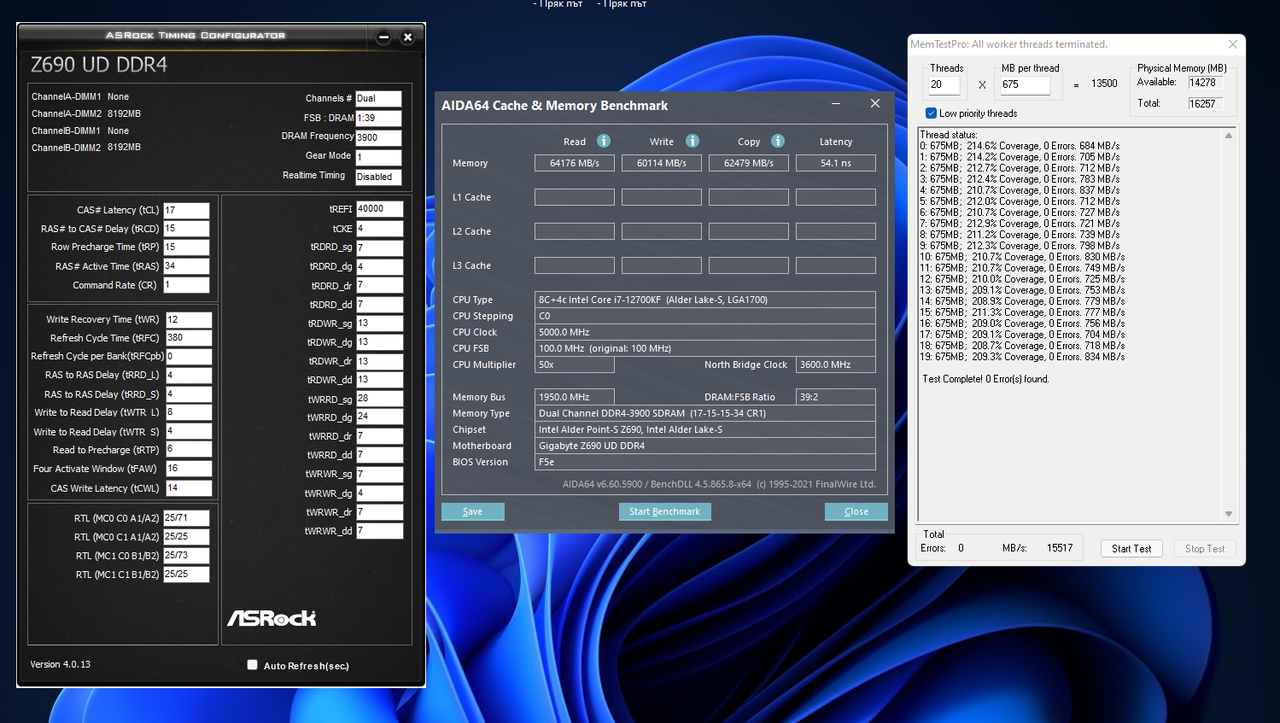This screenshot has width=1280, height=723.
Task: Close AIDA64 window with X icon
Action: (x=875, y=104)
